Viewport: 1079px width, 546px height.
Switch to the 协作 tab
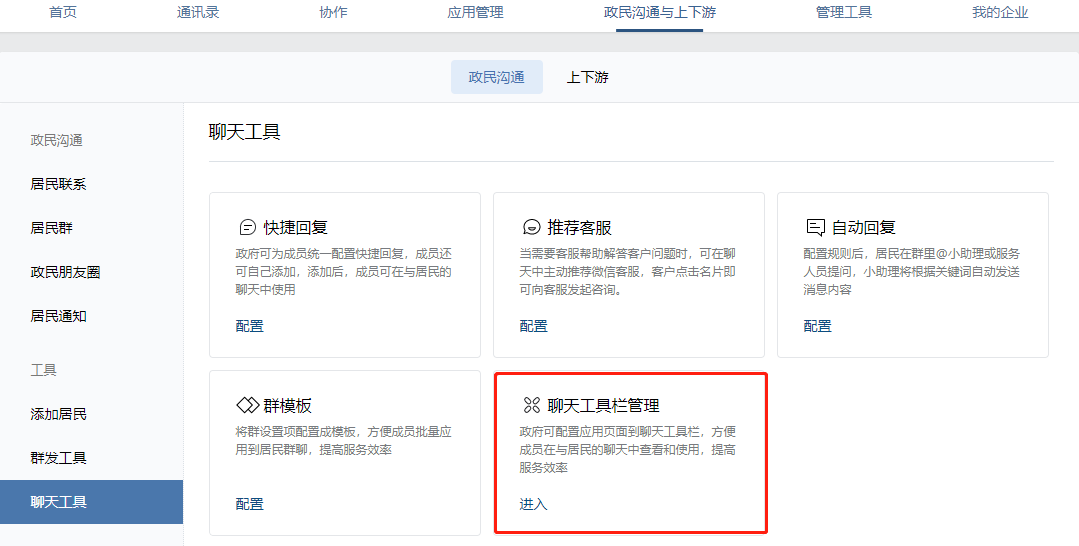[333, 12]
